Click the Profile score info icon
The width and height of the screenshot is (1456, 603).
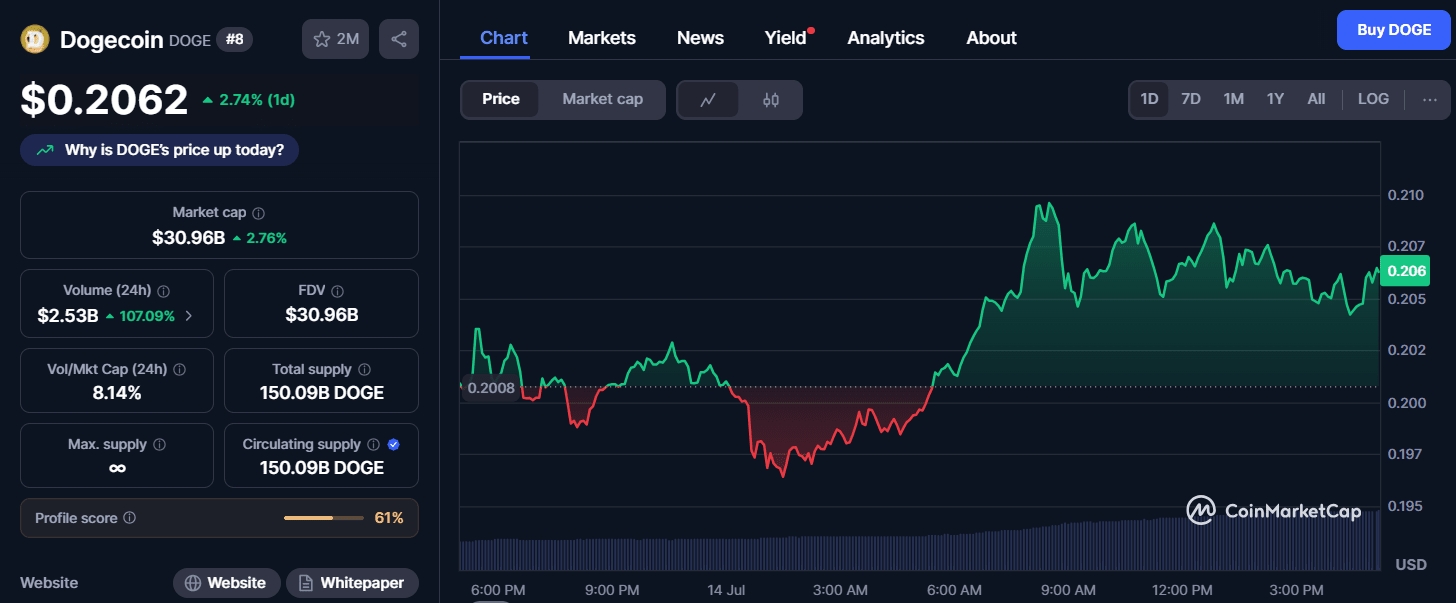(x=129, y=518)
